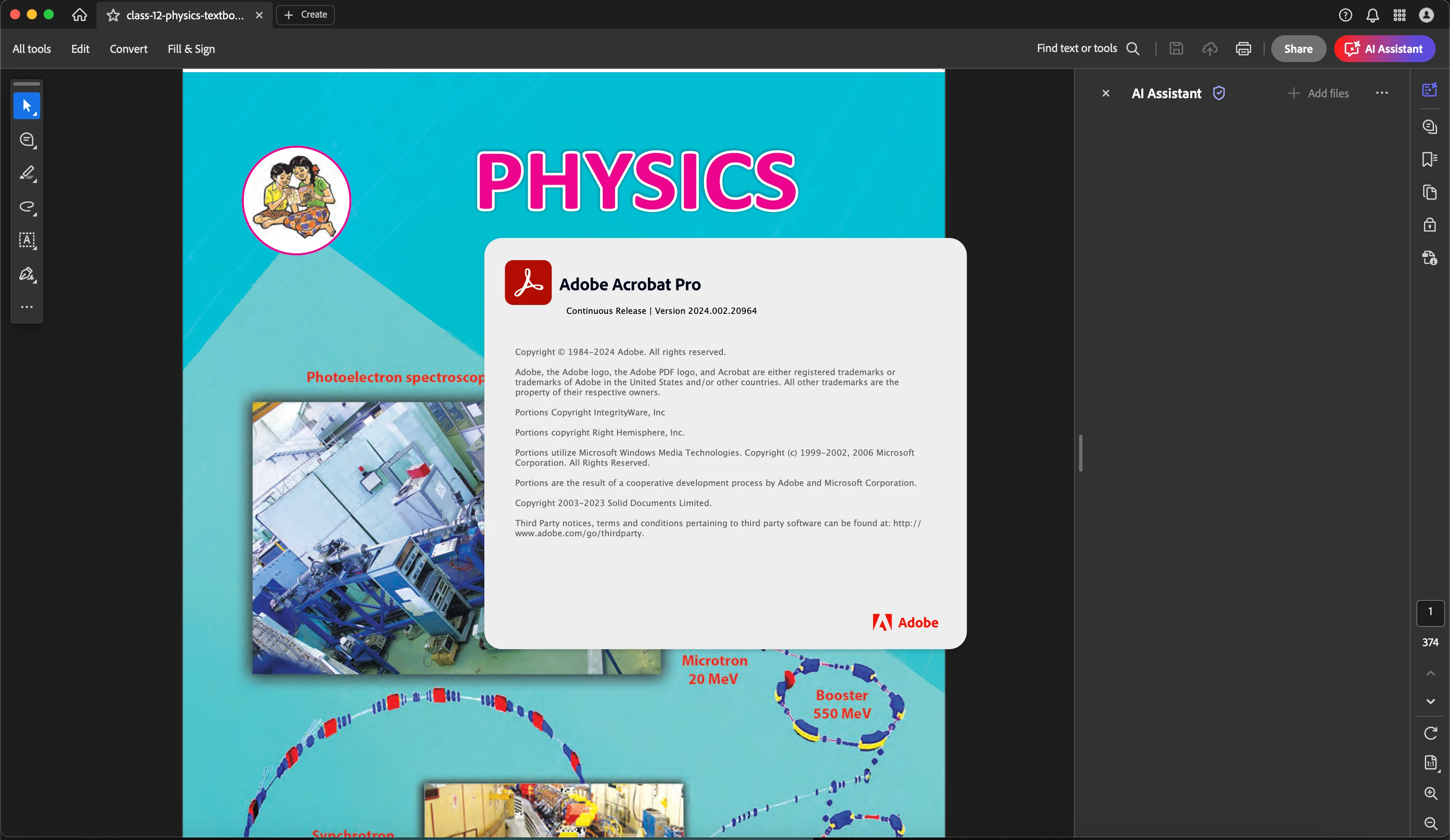Close the AI Assistant panel

click(x=1106, y=93)
